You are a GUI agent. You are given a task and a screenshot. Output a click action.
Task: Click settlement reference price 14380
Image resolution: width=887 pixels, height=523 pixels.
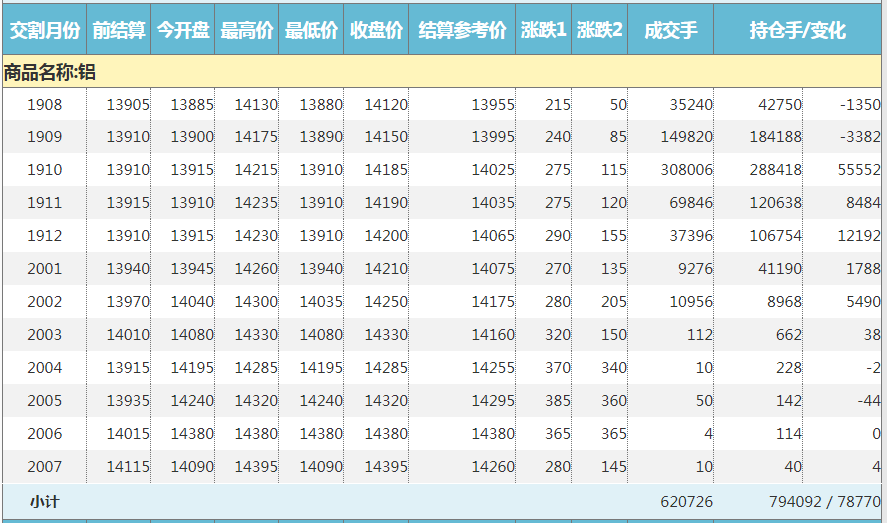coord(492,434)
